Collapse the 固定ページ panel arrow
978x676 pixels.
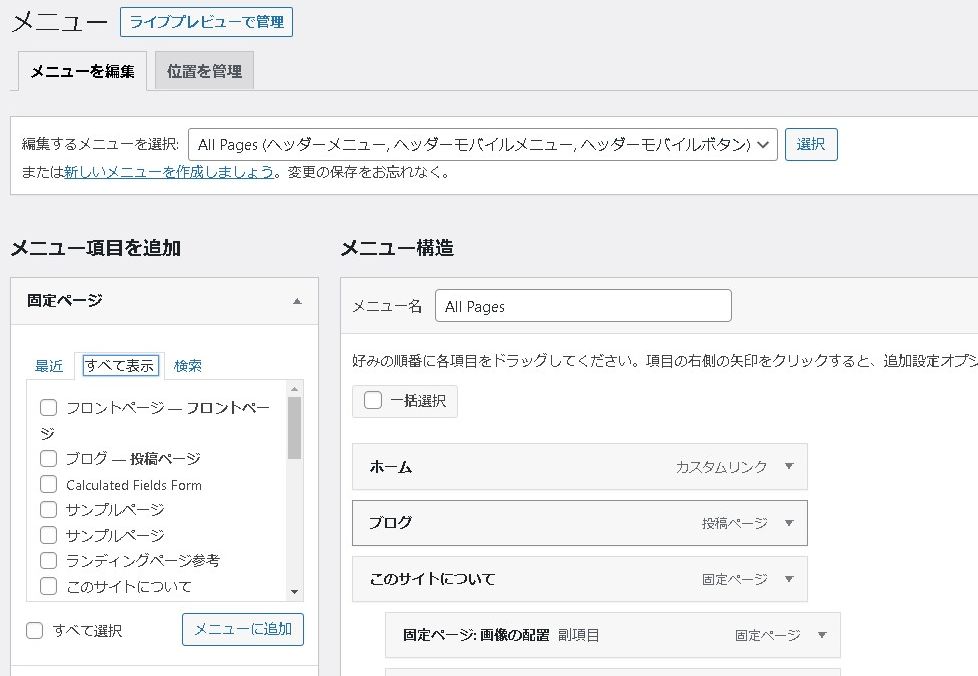pyautogui.click(x=297, y=301)
